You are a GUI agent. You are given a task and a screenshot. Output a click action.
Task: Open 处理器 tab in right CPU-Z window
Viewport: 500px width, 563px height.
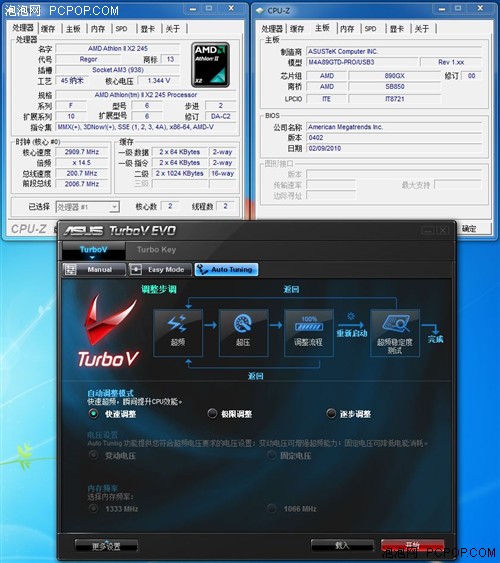(x=272, y=29)
